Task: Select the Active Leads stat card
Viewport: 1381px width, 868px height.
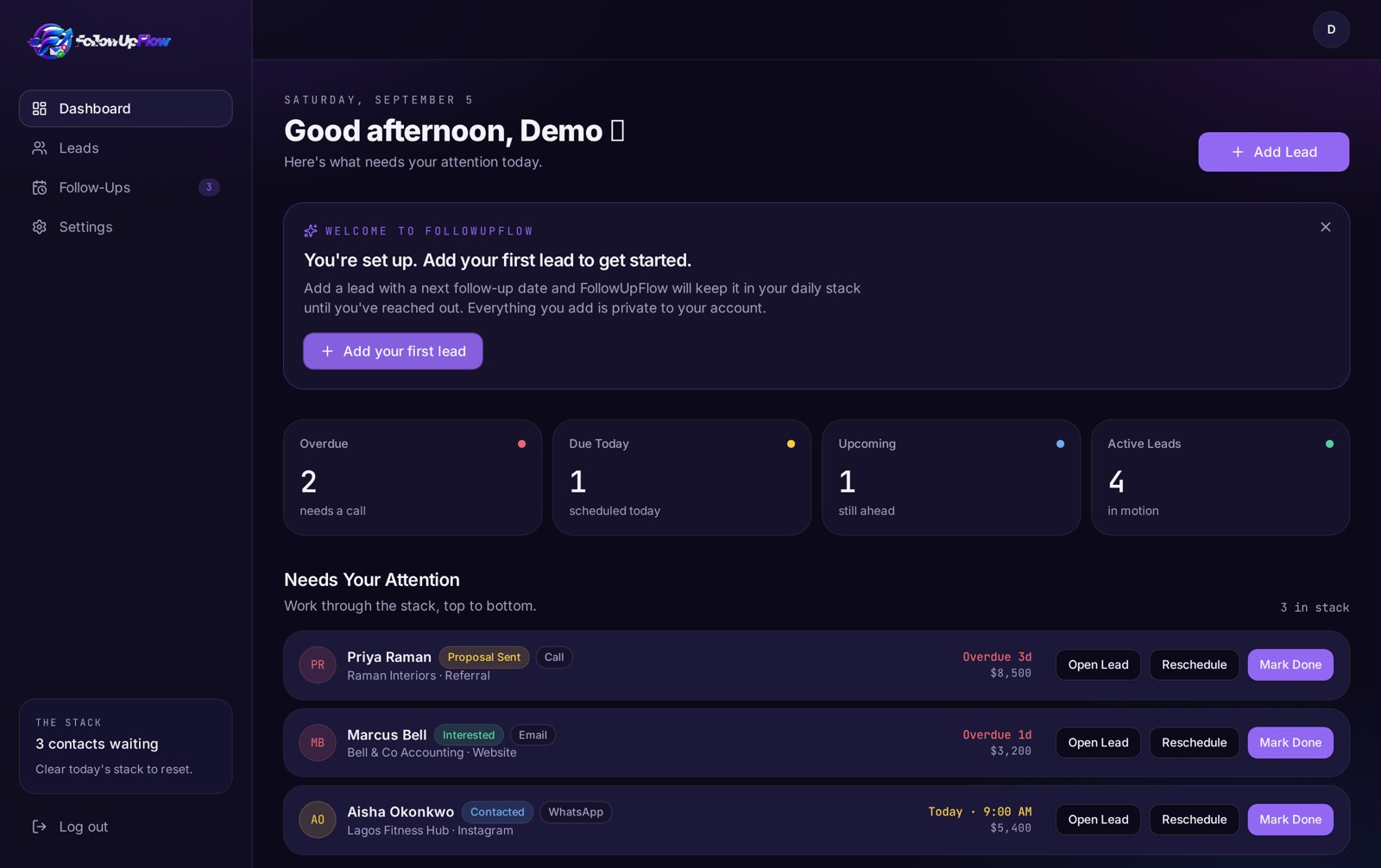Action: tap(1220, 477)
